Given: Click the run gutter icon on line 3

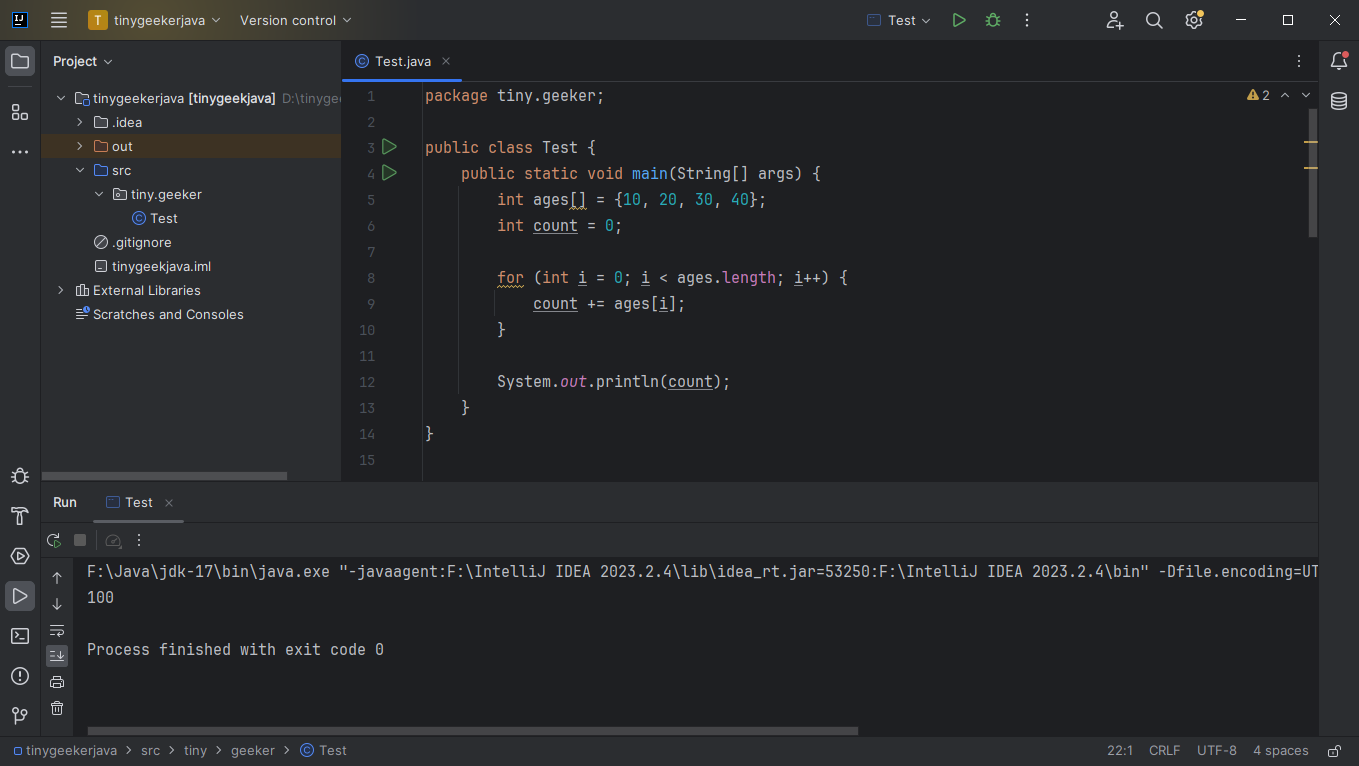Looking at the screenshot, I should point(390,147).
